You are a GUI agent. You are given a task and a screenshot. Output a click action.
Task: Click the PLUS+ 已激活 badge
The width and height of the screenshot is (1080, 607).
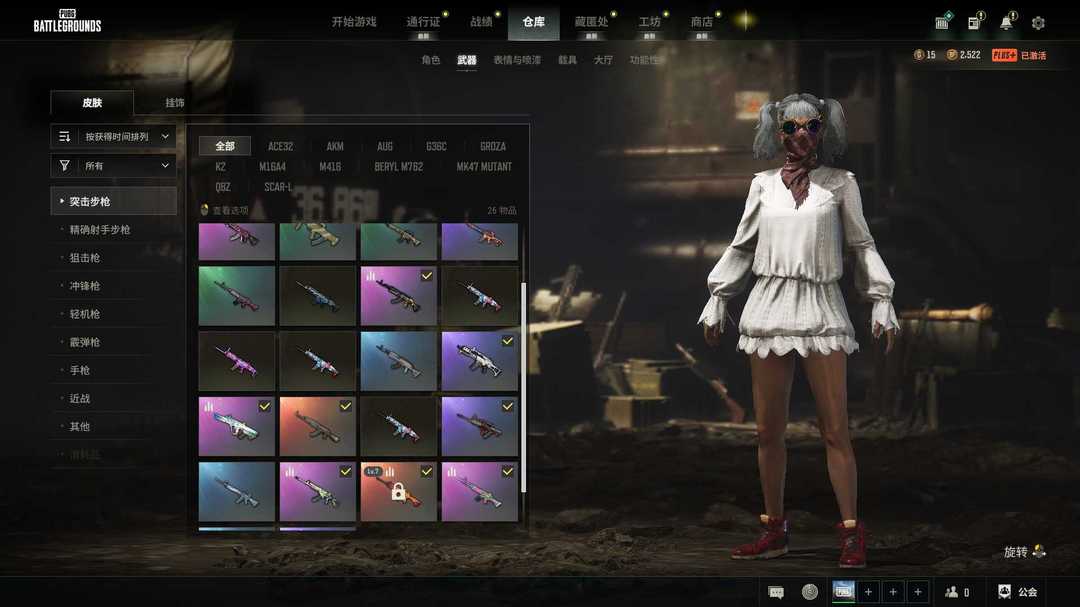(1019, 55)
